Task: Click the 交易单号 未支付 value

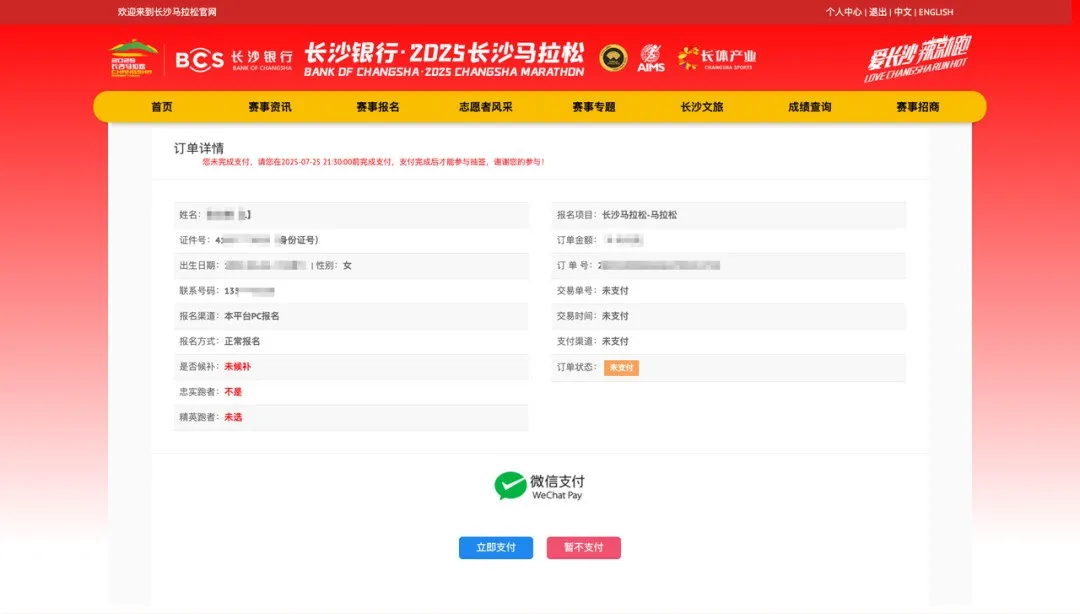Action: click(615, 291)
